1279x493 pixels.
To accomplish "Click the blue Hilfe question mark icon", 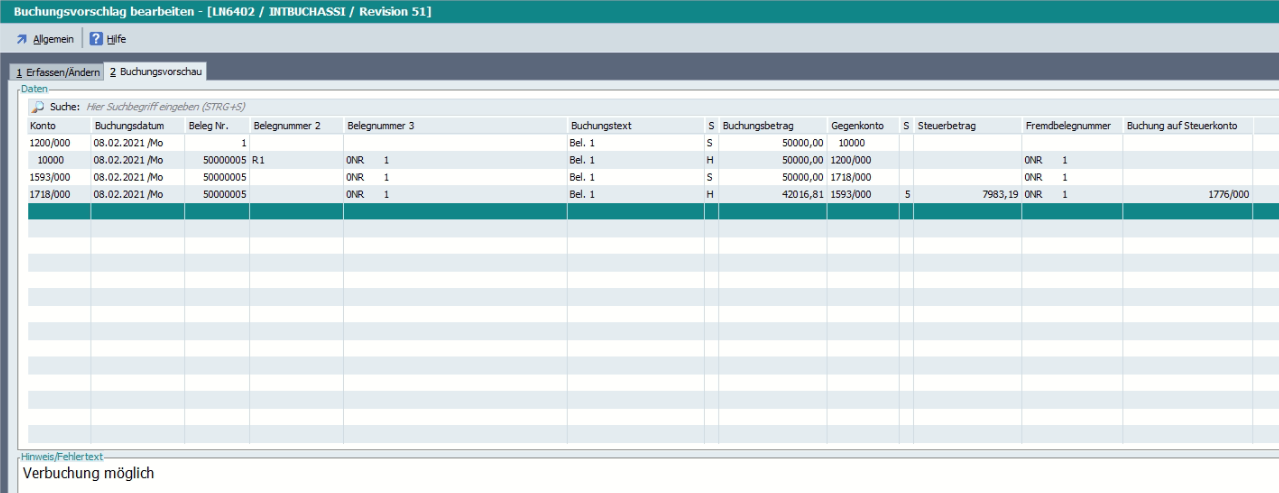I will click(x=96, y=39).
